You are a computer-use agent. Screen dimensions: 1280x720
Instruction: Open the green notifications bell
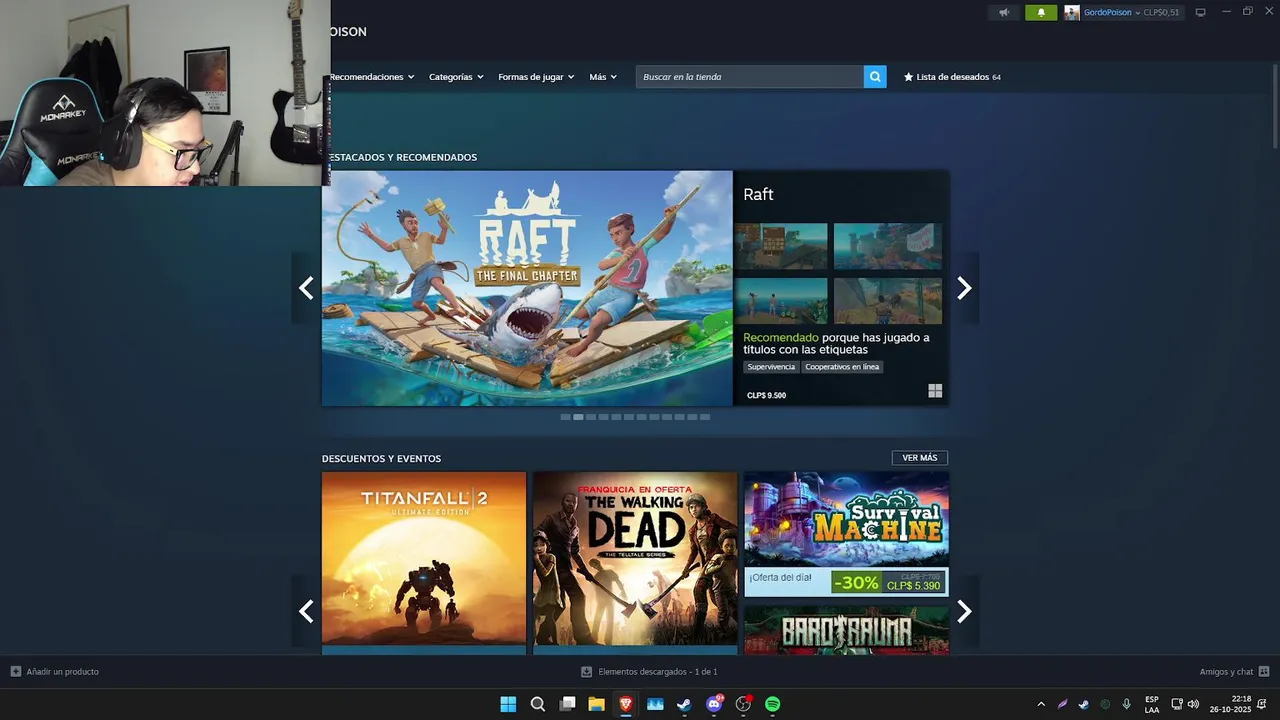pos(1041,13)
